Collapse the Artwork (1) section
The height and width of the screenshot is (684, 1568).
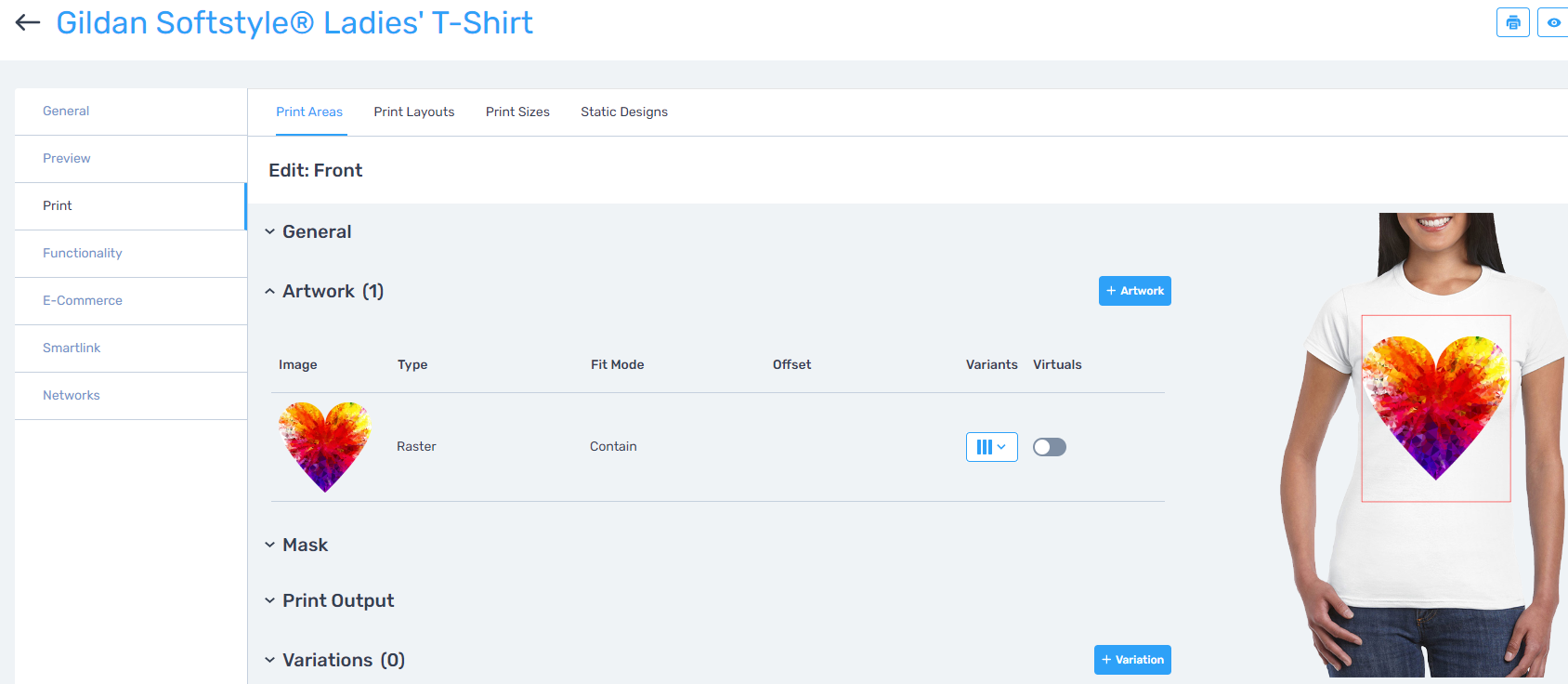tap(269, 291)
